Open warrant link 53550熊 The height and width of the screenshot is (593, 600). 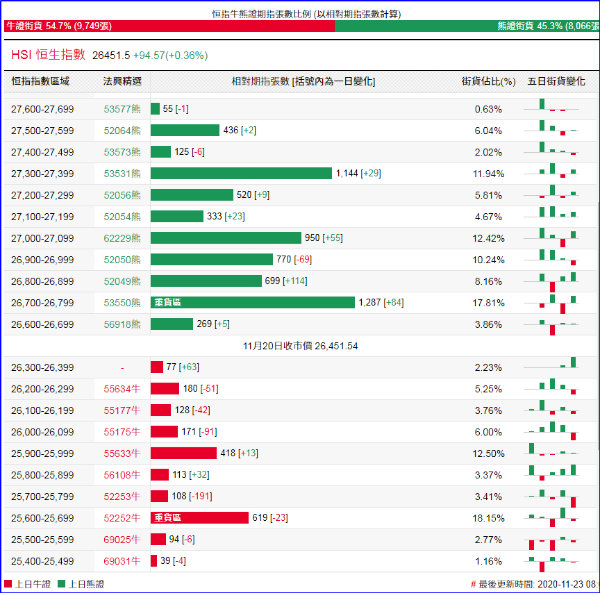click(x=122, y=303)
